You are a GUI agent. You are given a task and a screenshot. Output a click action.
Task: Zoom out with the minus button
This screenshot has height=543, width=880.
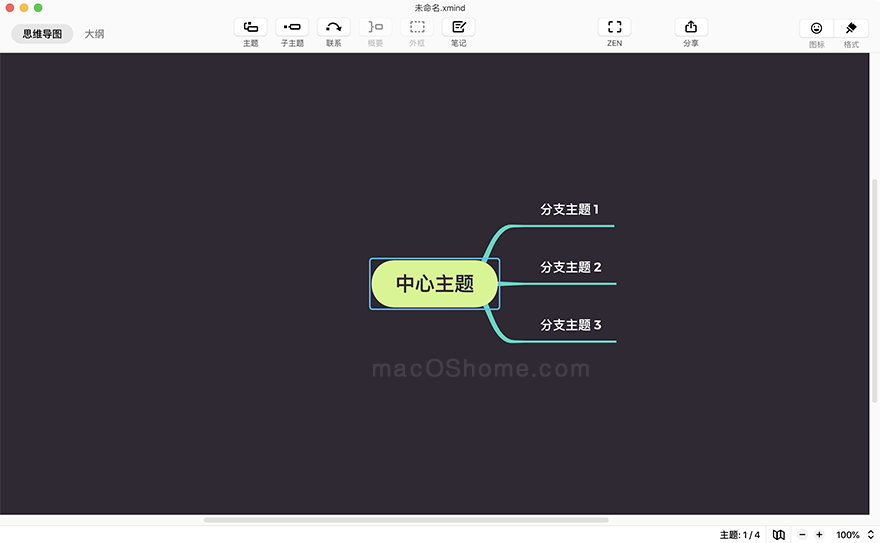[x=803, y=535]
